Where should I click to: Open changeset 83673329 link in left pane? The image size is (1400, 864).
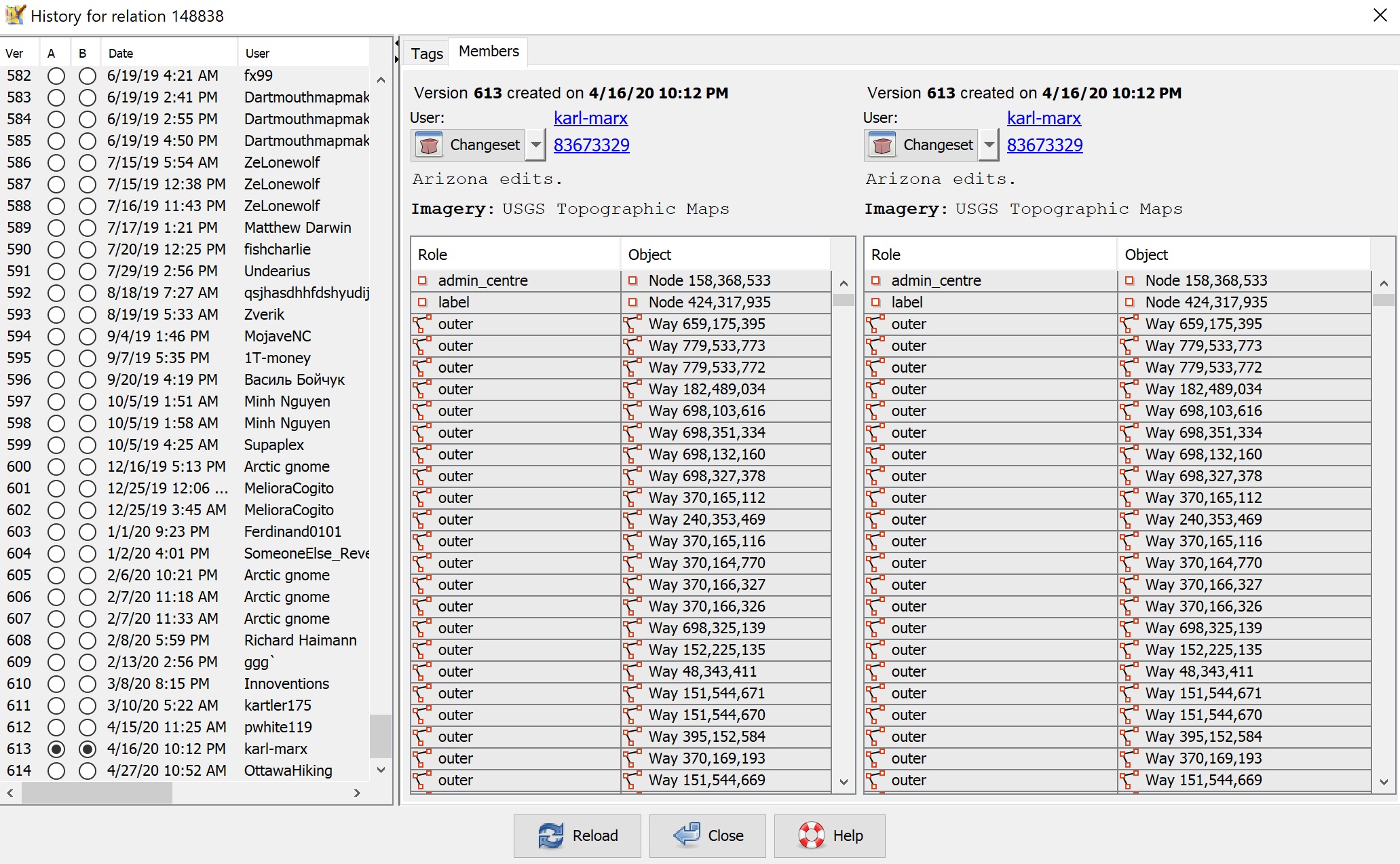[592, 145]
